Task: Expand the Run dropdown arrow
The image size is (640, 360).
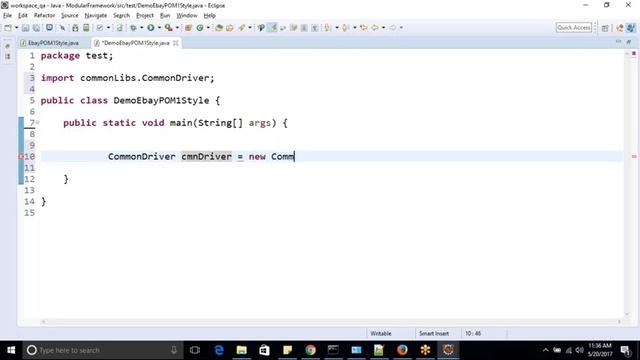Action: [x=159, y=28]
